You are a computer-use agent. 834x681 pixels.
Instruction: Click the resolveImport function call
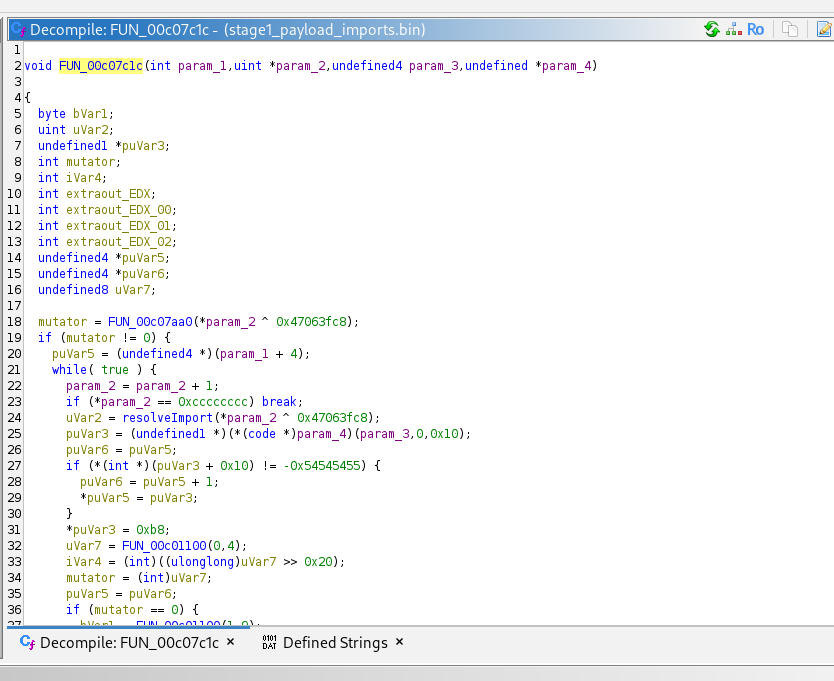tap(168, 418)
